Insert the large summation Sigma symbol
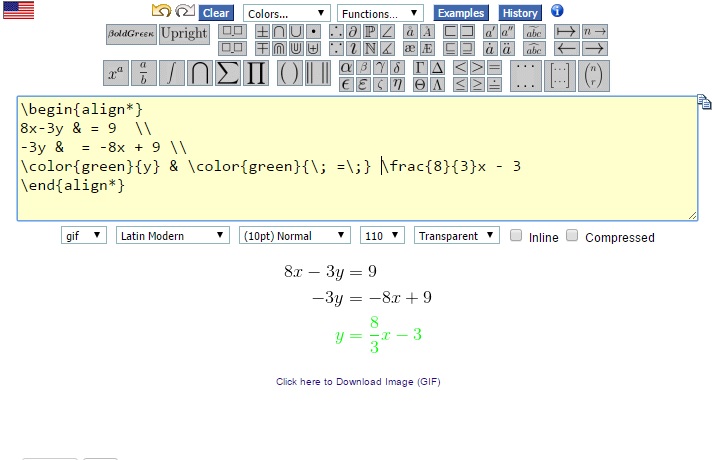 [x=227, y=73]
